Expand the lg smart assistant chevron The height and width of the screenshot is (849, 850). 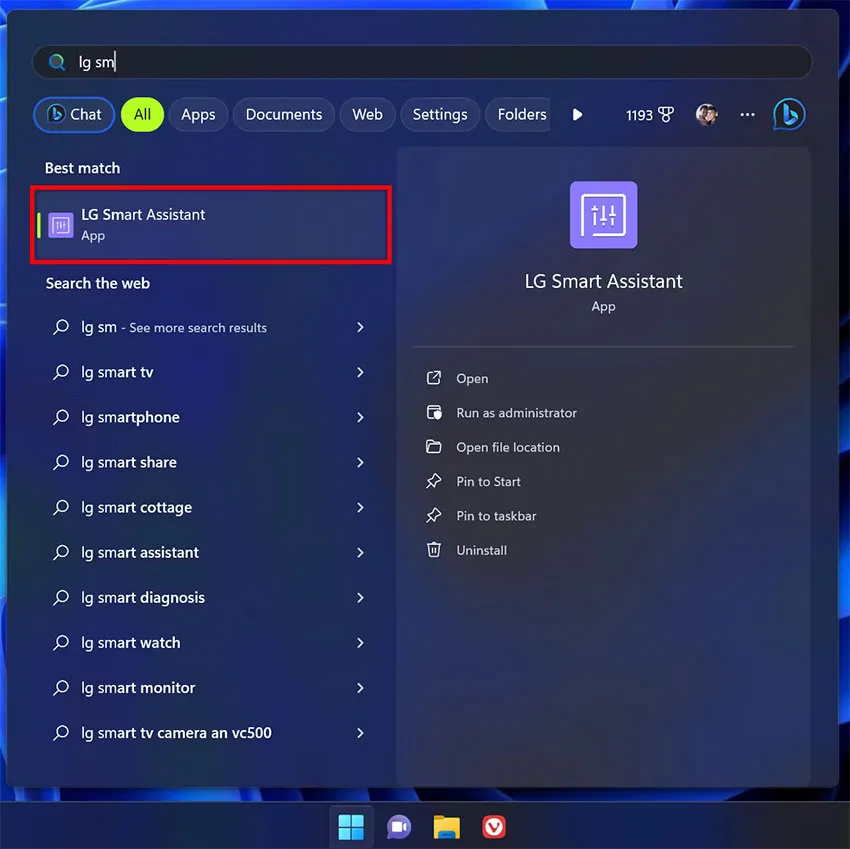pyautogui.click(x=360, y=552)
